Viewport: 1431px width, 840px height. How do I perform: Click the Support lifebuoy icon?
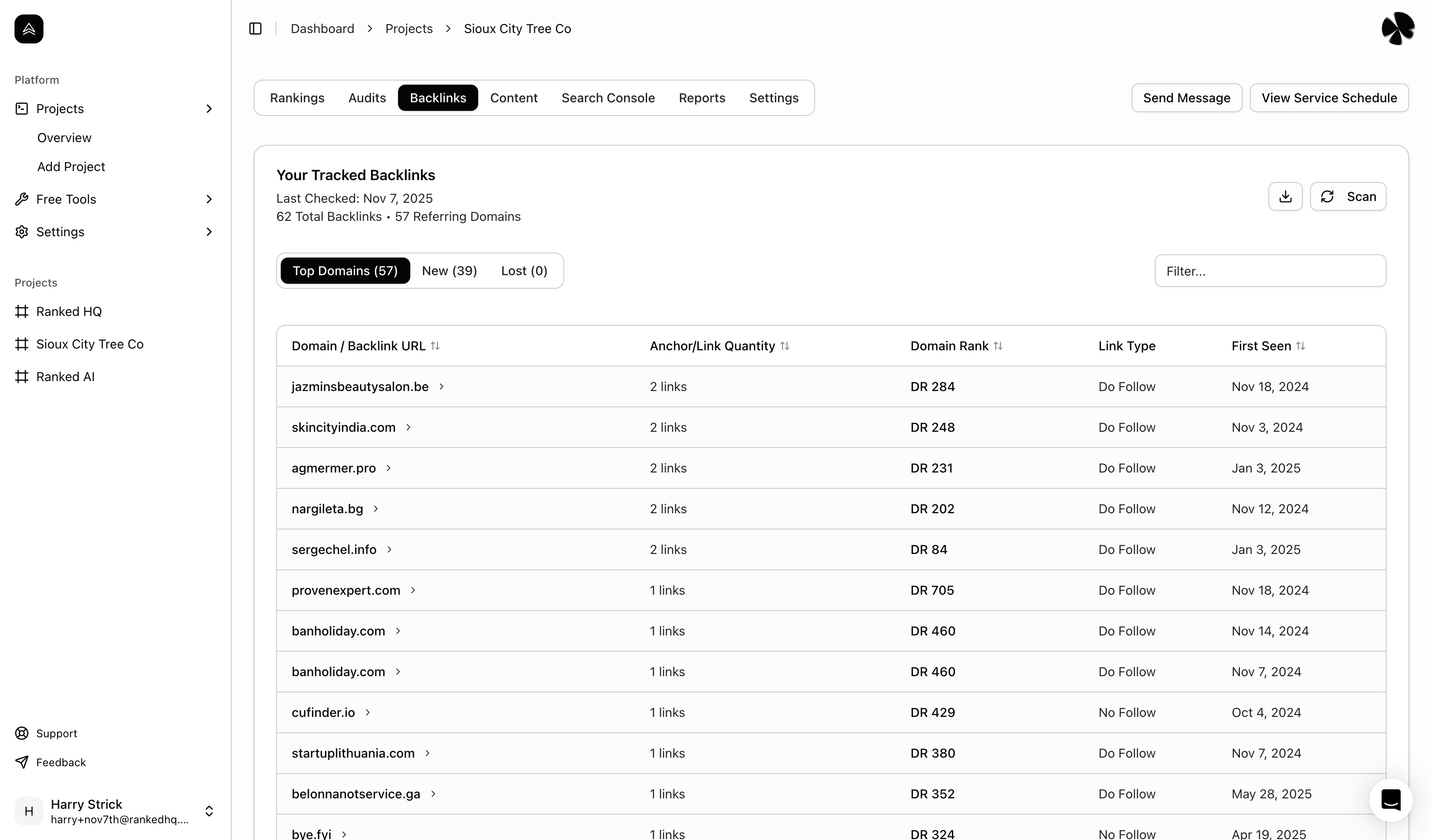(x=22, y=733)
